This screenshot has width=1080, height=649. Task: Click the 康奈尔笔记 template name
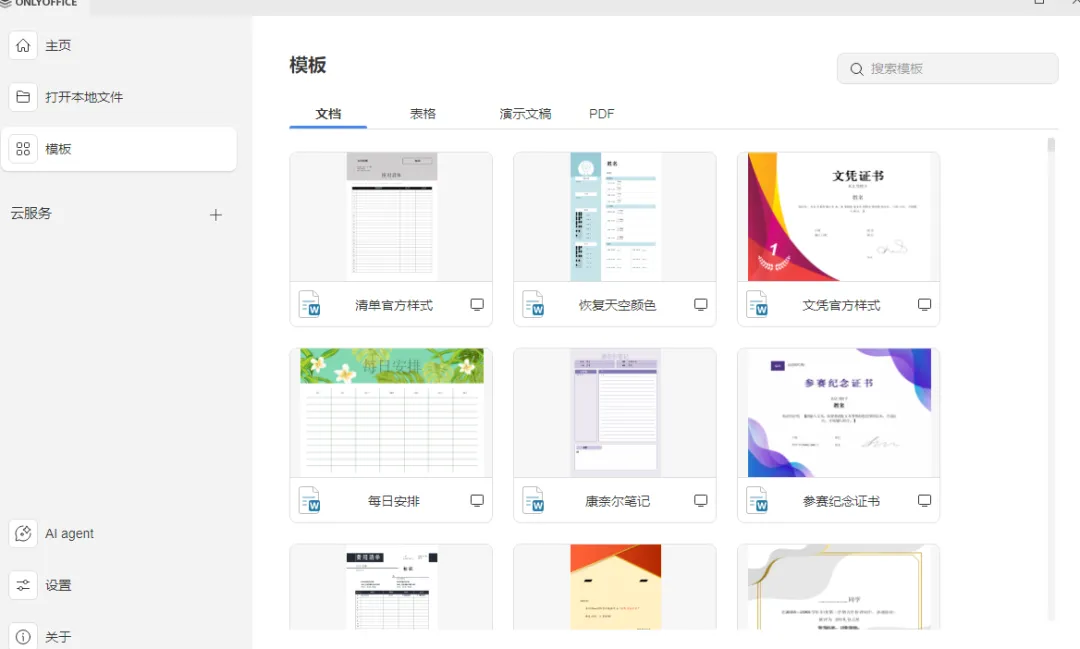coord(617,501)
